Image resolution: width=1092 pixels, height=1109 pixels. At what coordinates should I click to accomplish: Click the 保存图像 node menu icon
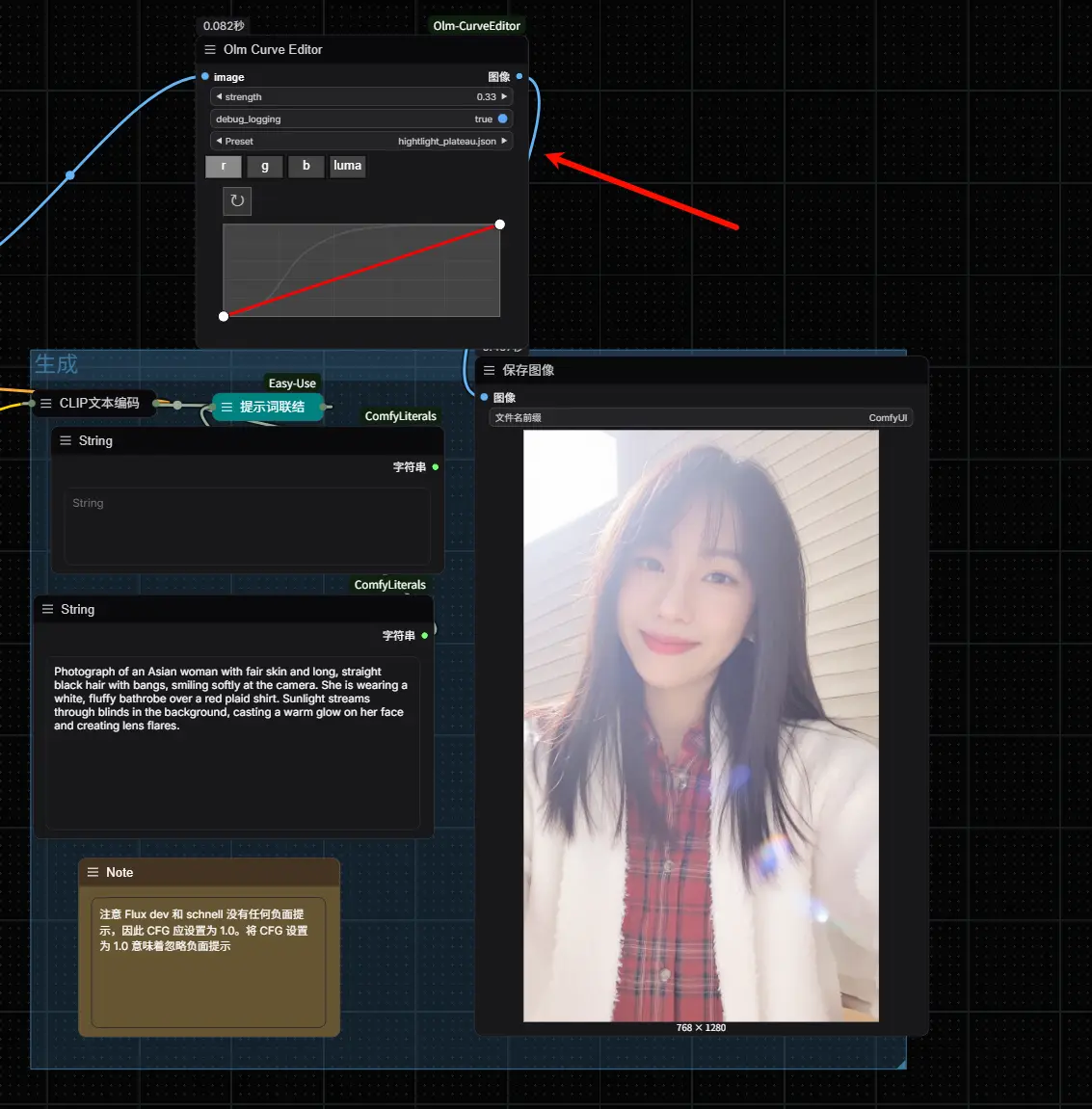489,370
